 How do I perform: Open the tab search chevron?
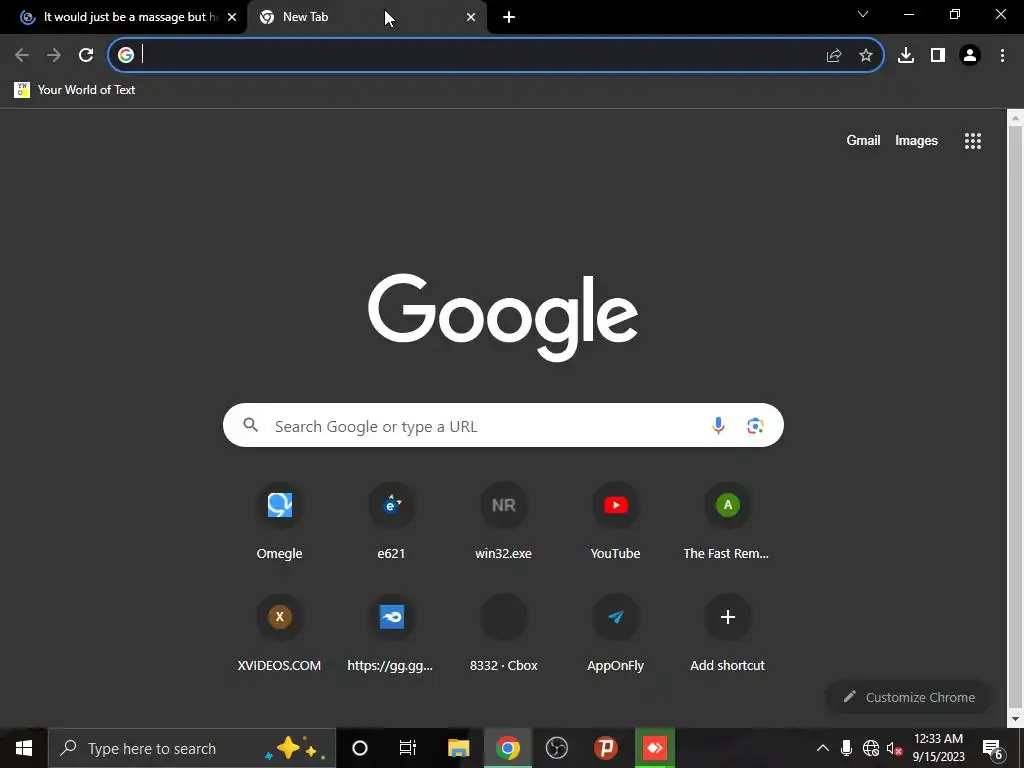pyautogui.click(x=863, y=14)
